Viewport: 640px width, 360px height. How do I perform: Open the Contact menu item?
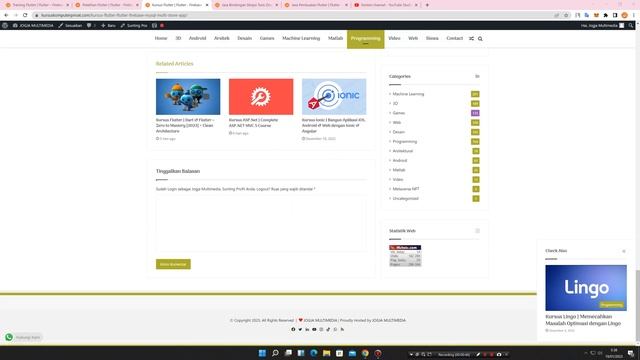454,38
